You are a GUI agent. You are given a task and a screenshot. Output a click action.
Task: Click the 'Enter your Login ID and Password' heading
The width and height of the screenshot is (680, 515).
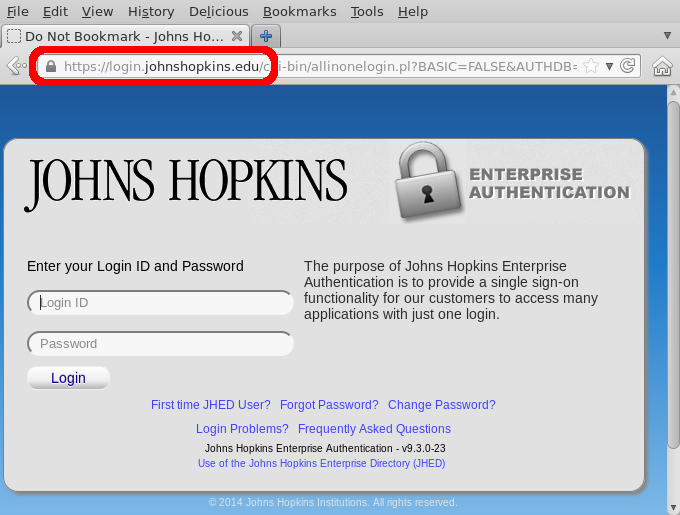coord(135,266)
